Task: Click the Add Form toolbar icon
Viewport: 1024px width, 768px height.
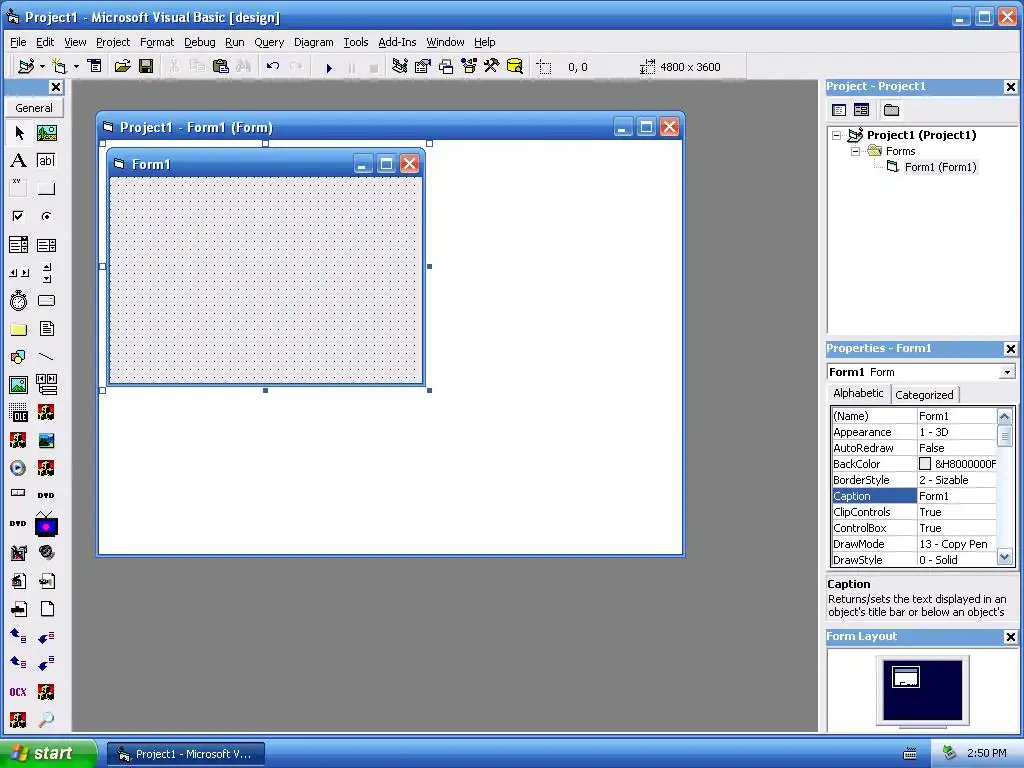Action: point(59,66)
